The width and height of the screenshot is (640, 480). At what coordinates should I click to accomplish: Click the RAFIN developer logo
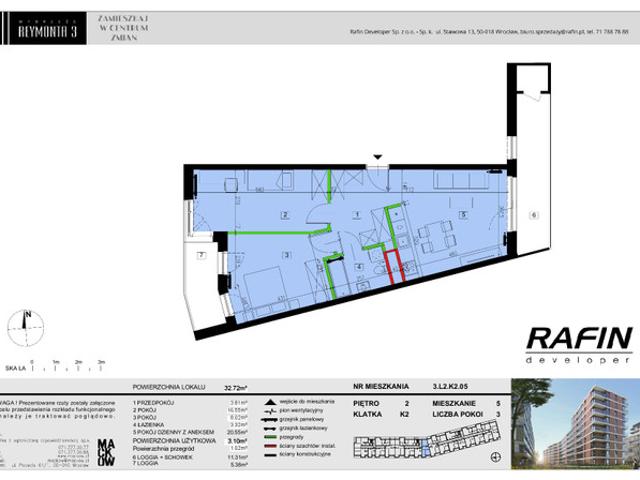click(579, 345)
